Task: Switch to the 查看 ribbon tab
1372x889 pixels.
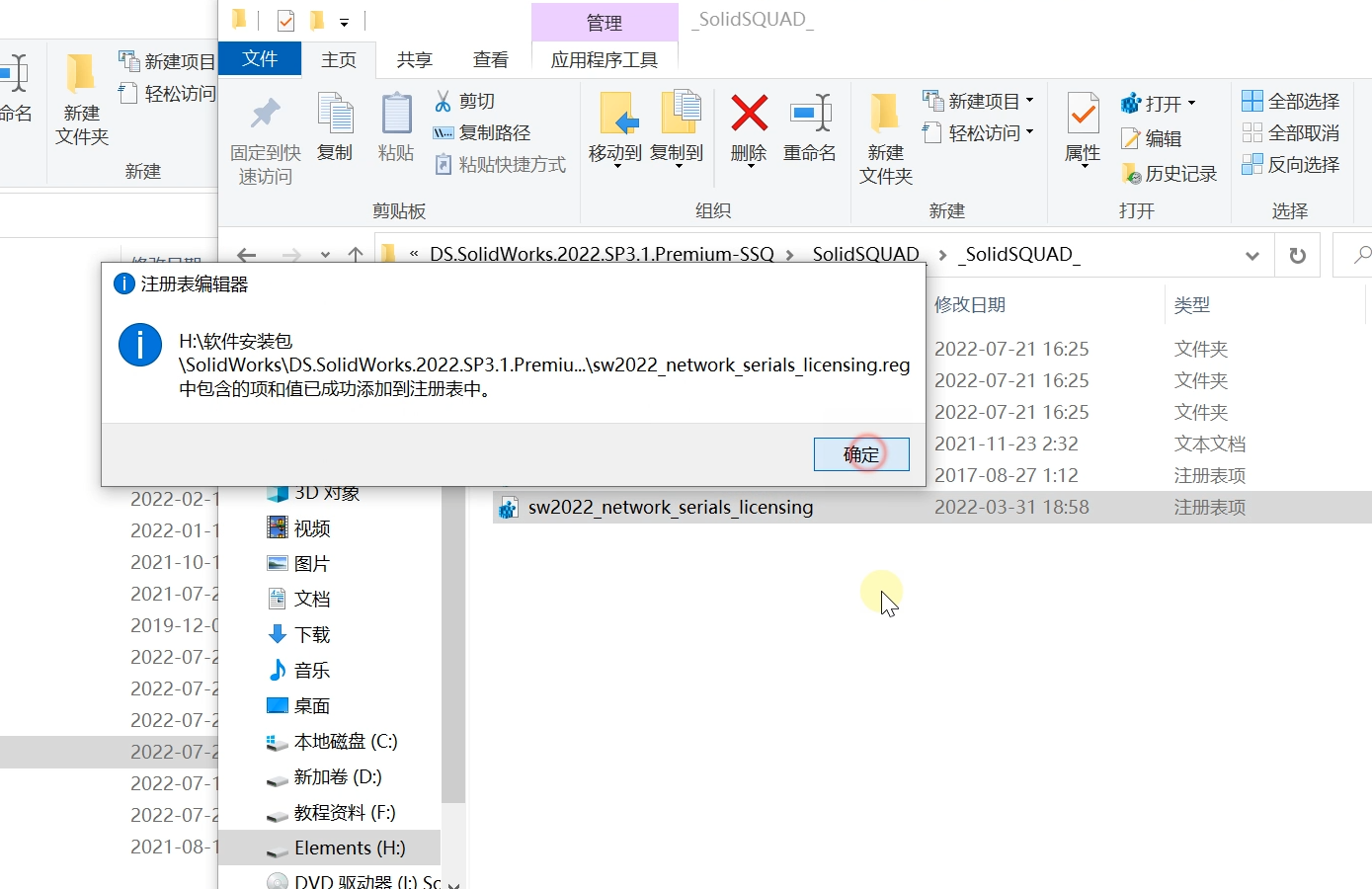Action: coord(491,60)
